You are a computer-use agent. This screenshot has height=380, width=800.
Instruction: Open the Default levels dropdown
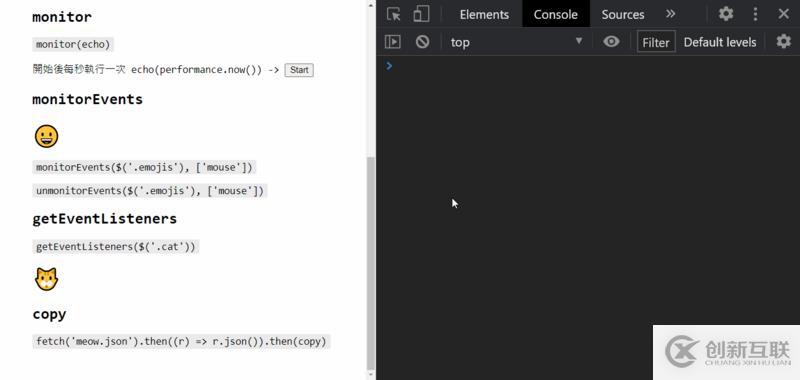coord(720,42)
